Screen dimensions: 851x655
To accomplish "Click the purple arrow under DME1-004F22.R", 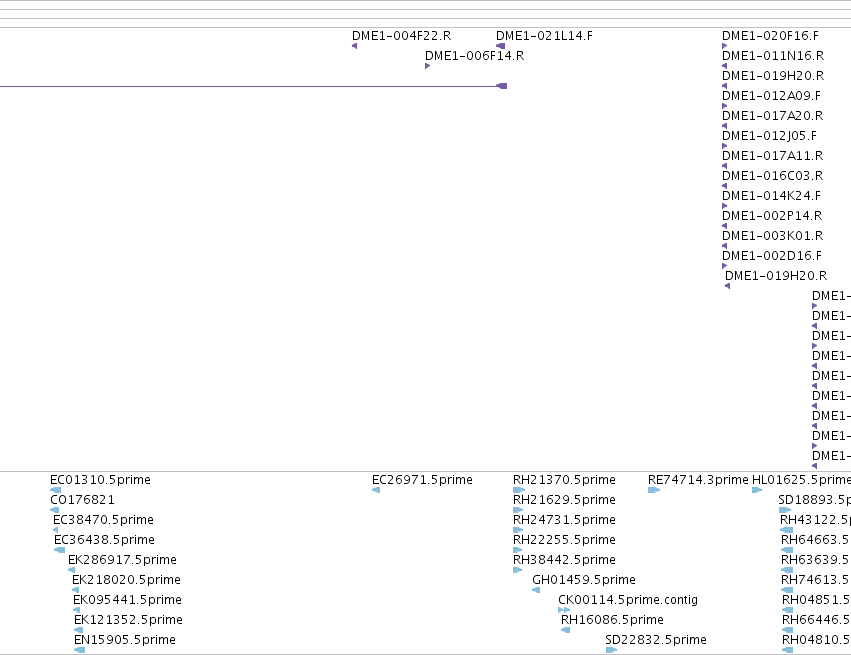I will (x=354, y=46).
